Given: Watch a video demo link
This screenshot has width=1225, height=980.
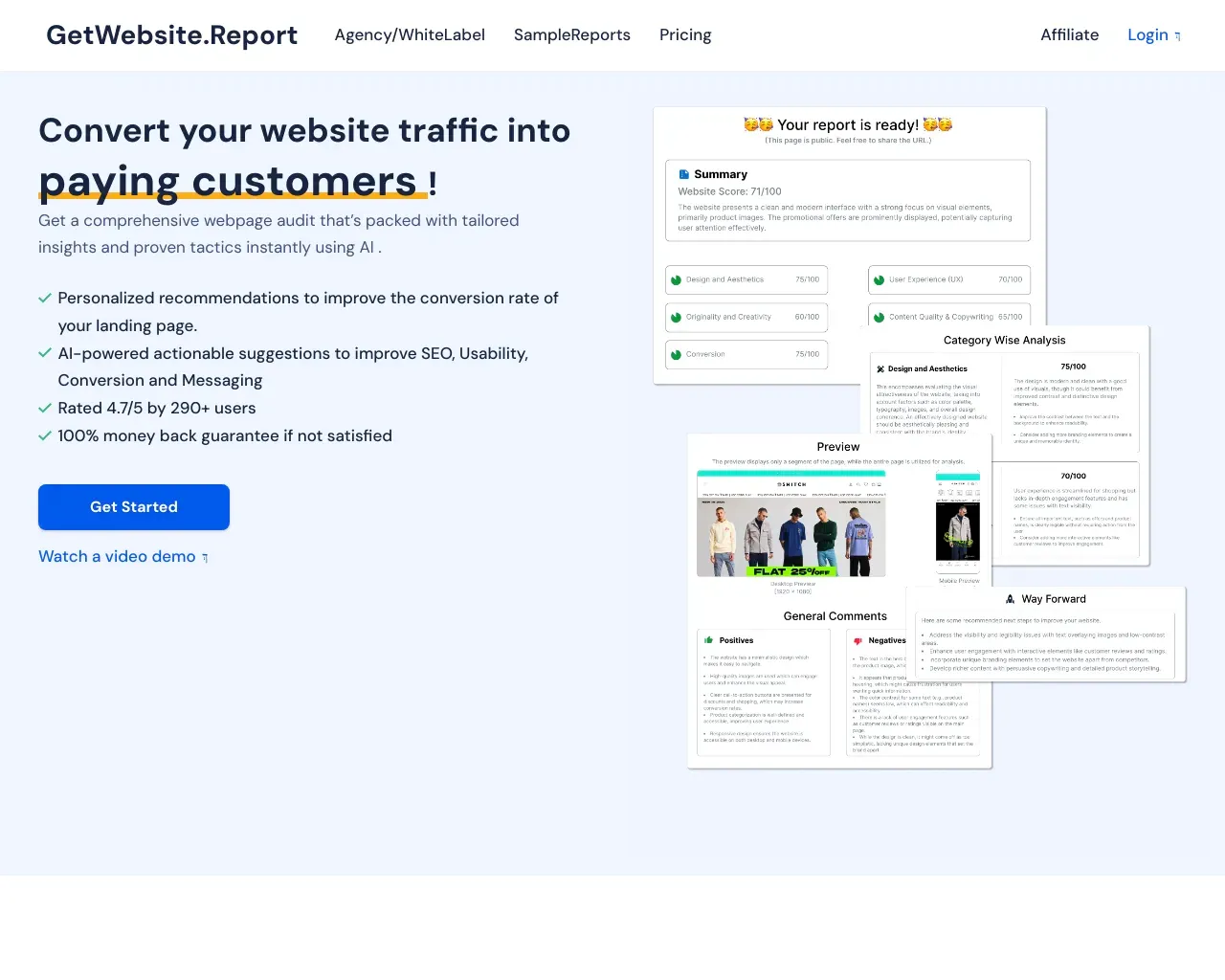Looking at the screenshot, I should coord(123,557).
